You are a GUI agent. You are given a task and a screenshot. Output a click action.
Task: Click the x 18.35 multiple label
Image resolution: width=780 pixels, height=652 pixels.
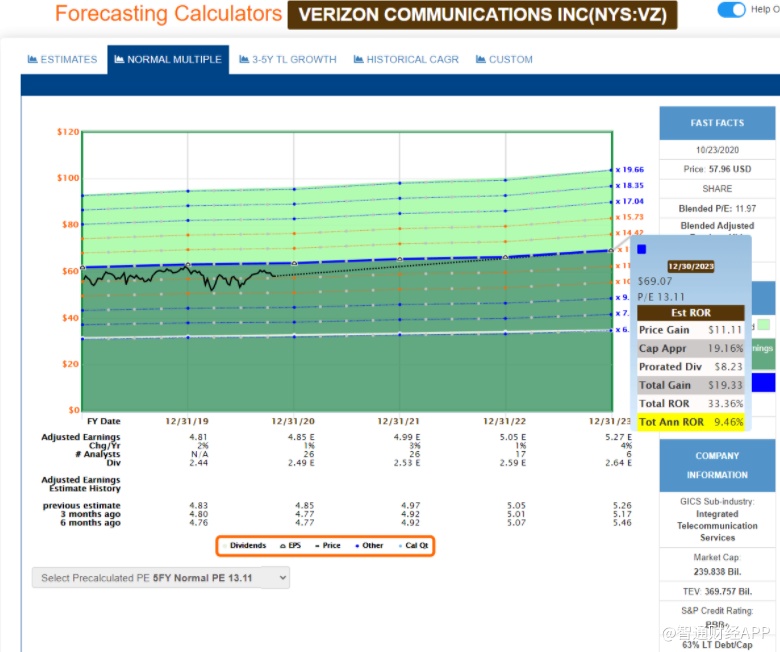coord(630,186)
